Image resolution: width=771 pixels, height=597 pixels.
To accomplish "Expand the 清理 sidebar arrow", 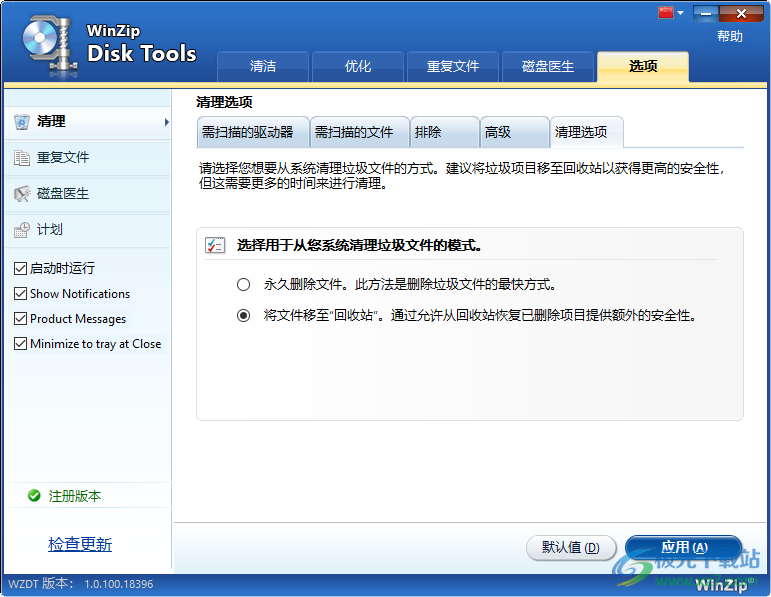I will (167, 122).
